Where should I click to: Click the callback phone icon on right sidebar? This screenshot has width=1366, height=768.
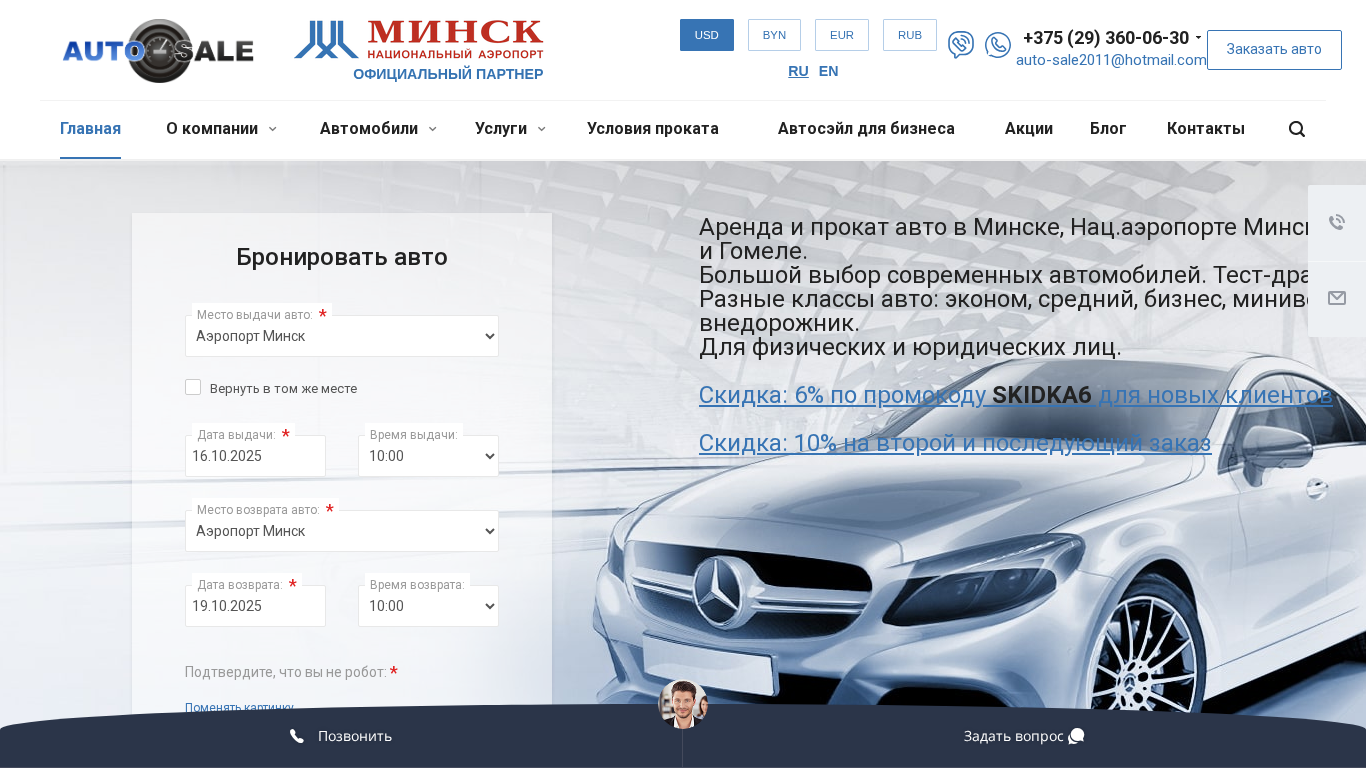1337,223
